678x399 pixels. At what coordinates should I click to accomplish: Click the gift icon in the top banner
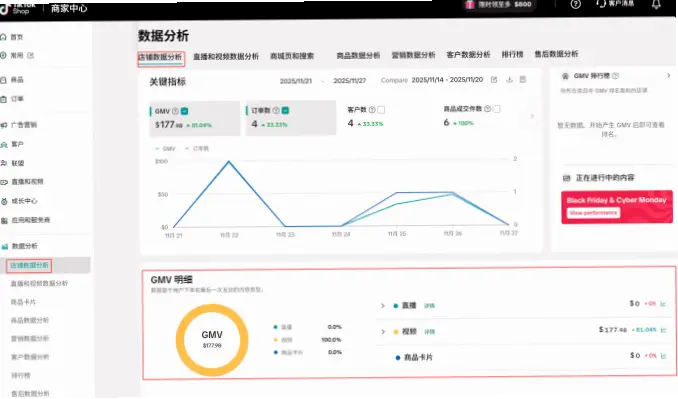(470, 5)
